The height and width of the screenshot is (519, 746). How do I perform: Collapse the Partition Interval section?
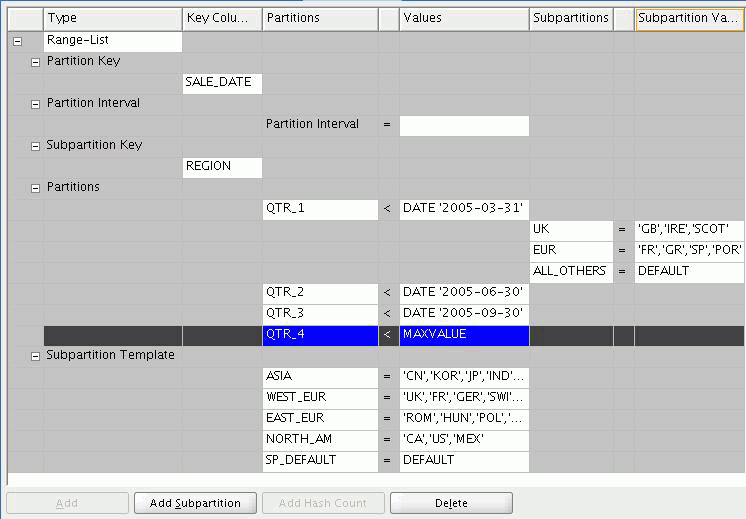click(x=36, y=104)
